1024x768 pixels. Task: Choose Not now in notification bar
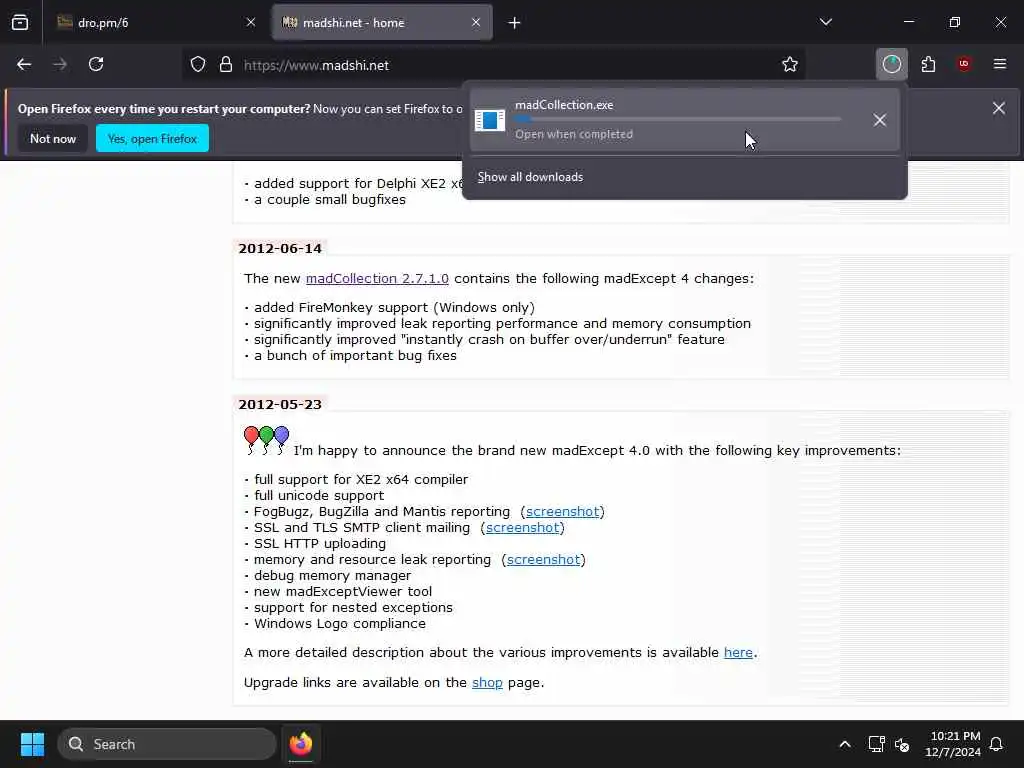point(53,138)
